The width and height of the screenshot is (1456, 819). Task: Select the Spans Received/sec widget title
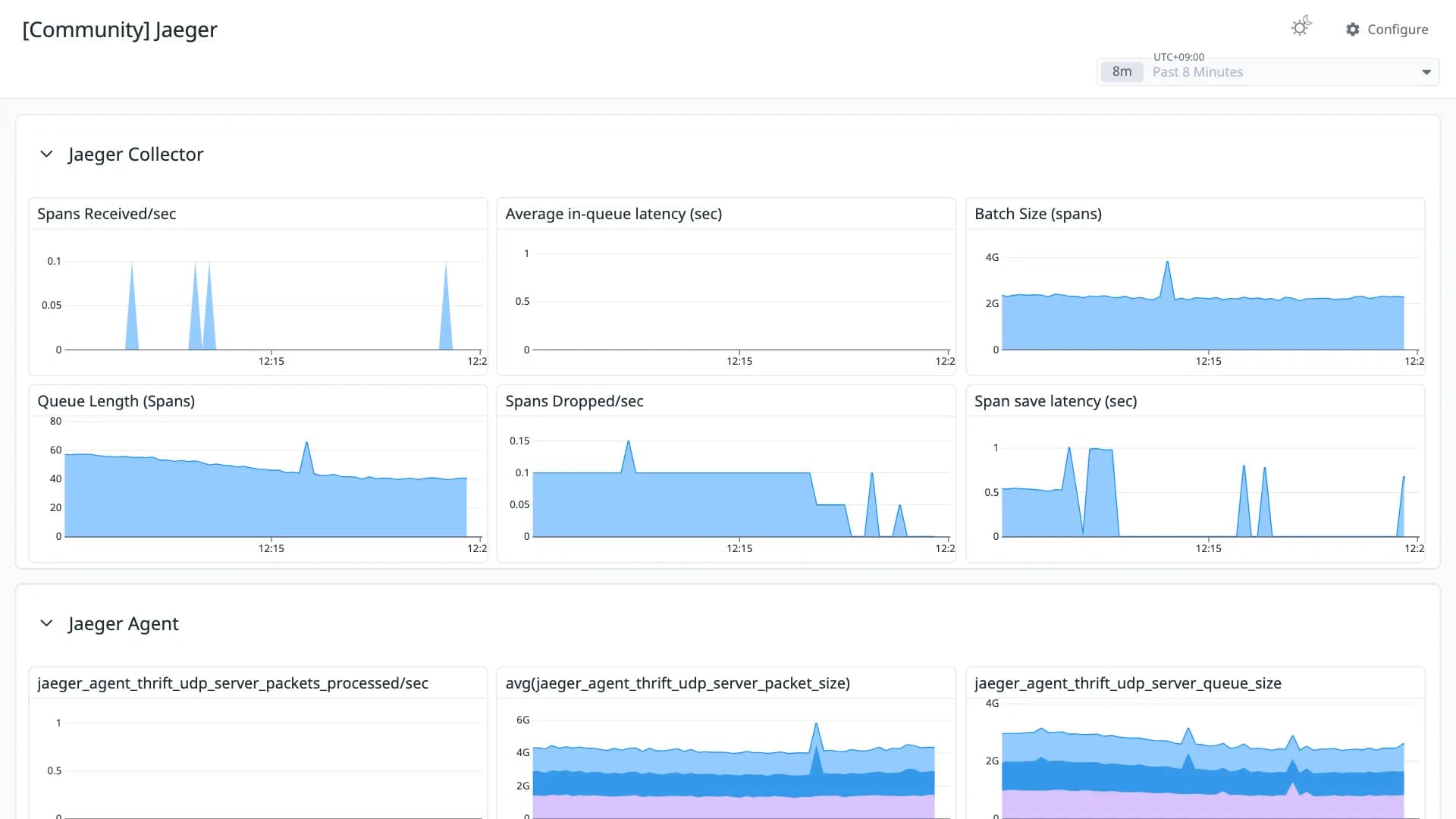[107, 214]
